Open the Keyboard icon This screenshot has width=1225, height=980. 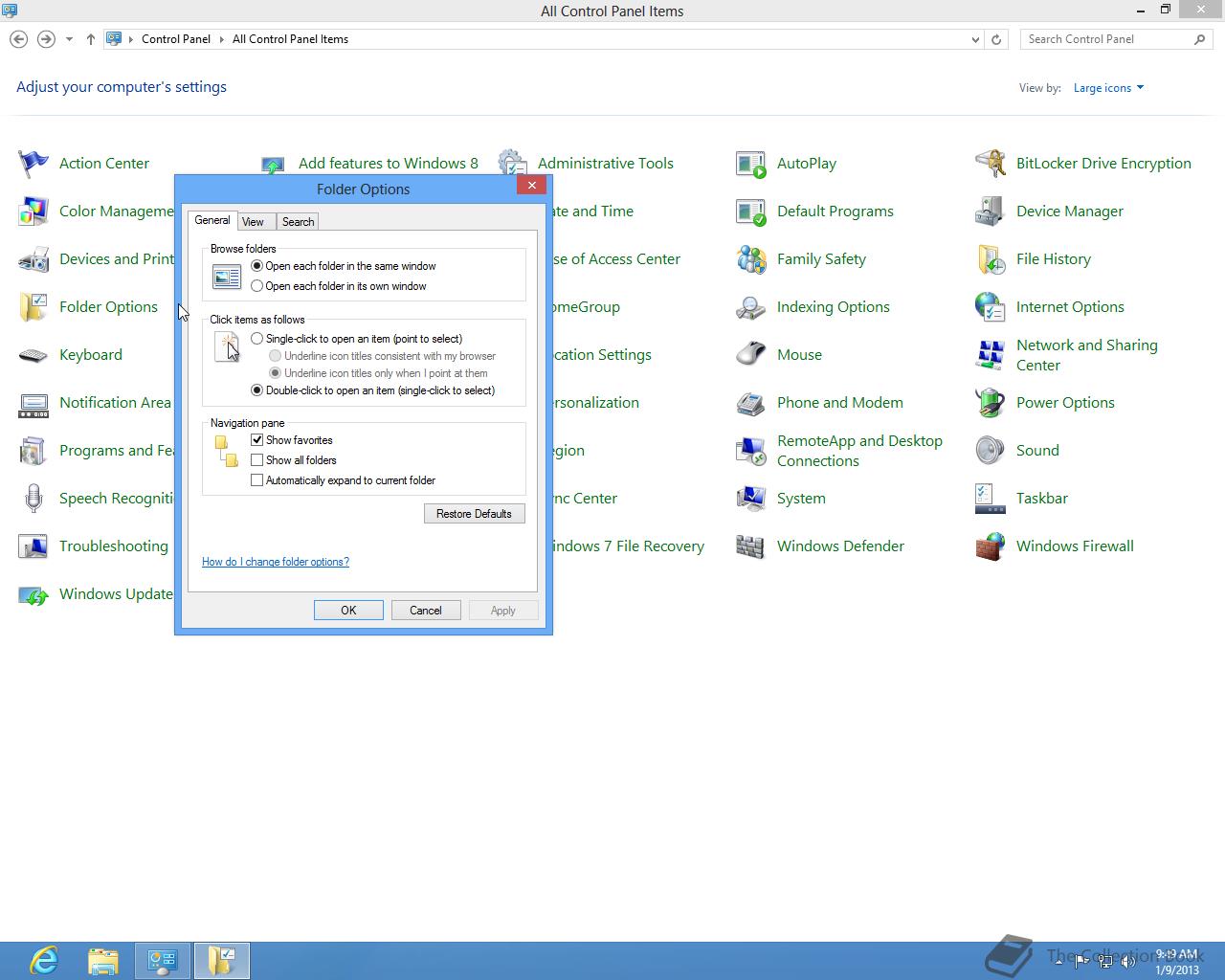[33, 355]
